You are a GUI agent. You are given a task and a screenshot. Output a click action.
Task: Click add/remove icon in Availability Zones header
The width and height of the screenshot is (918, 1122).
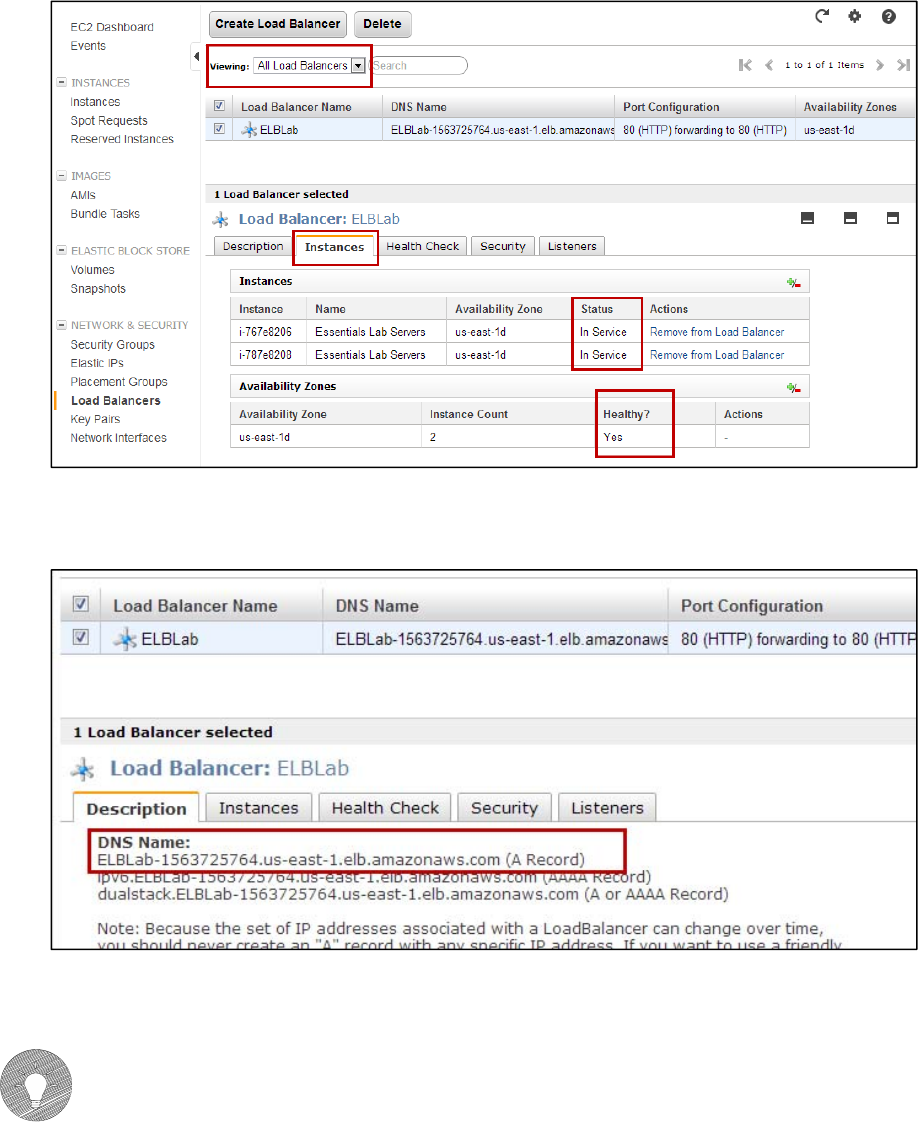point(794,387)
